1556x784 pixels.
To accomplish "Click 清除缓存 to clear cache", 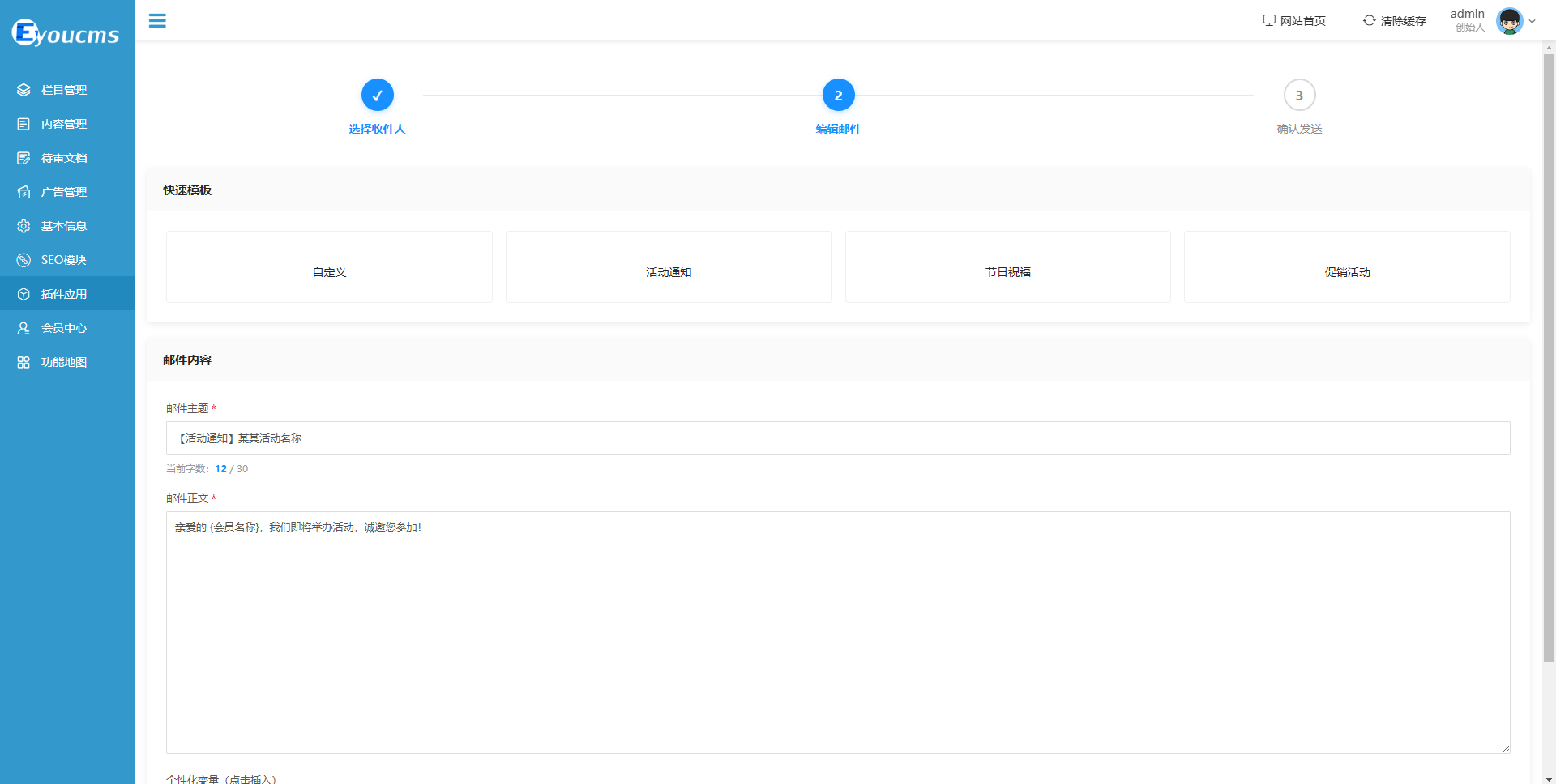I will pos(1395,21).
